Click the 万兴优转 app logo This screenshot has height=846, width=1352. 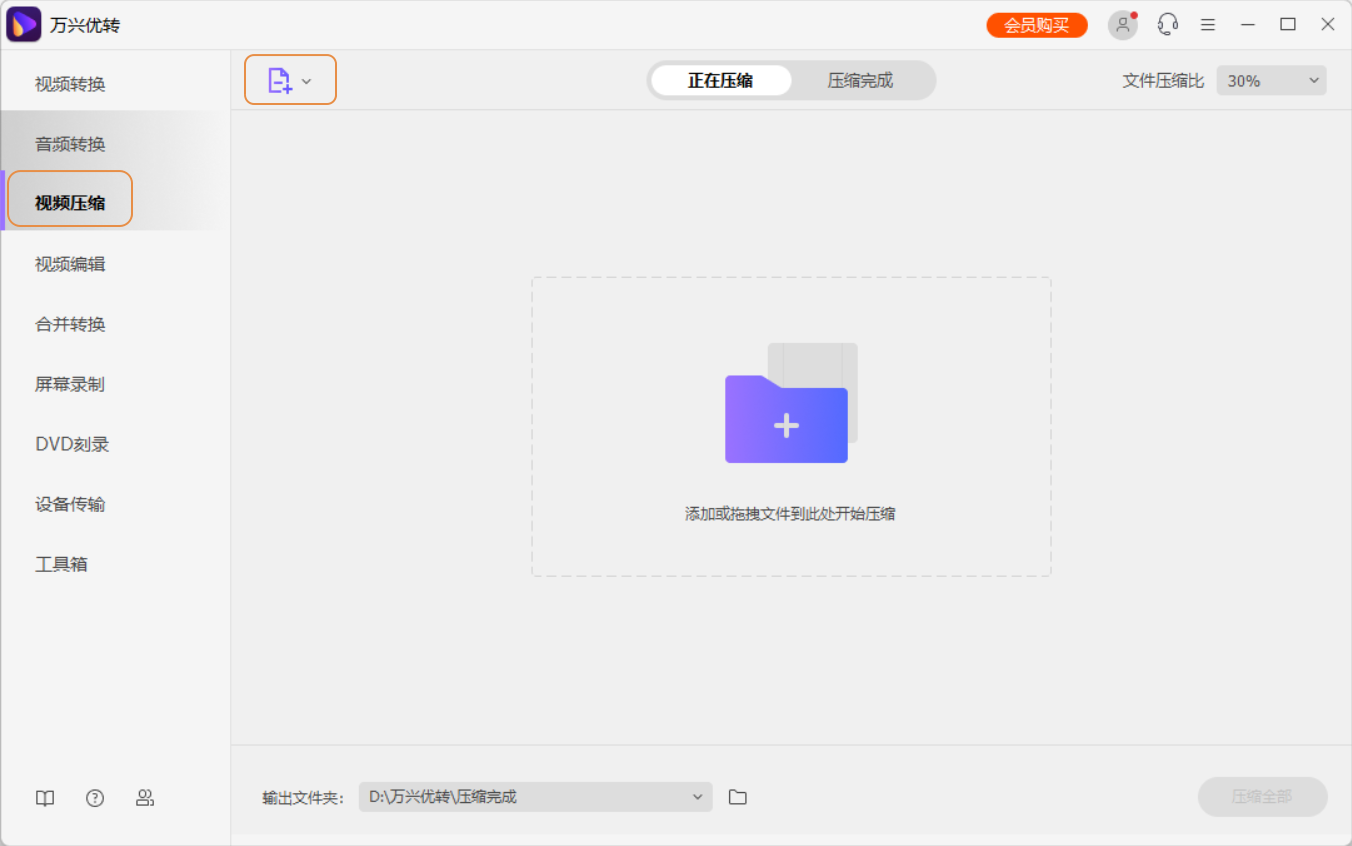[x=22, y=23]
